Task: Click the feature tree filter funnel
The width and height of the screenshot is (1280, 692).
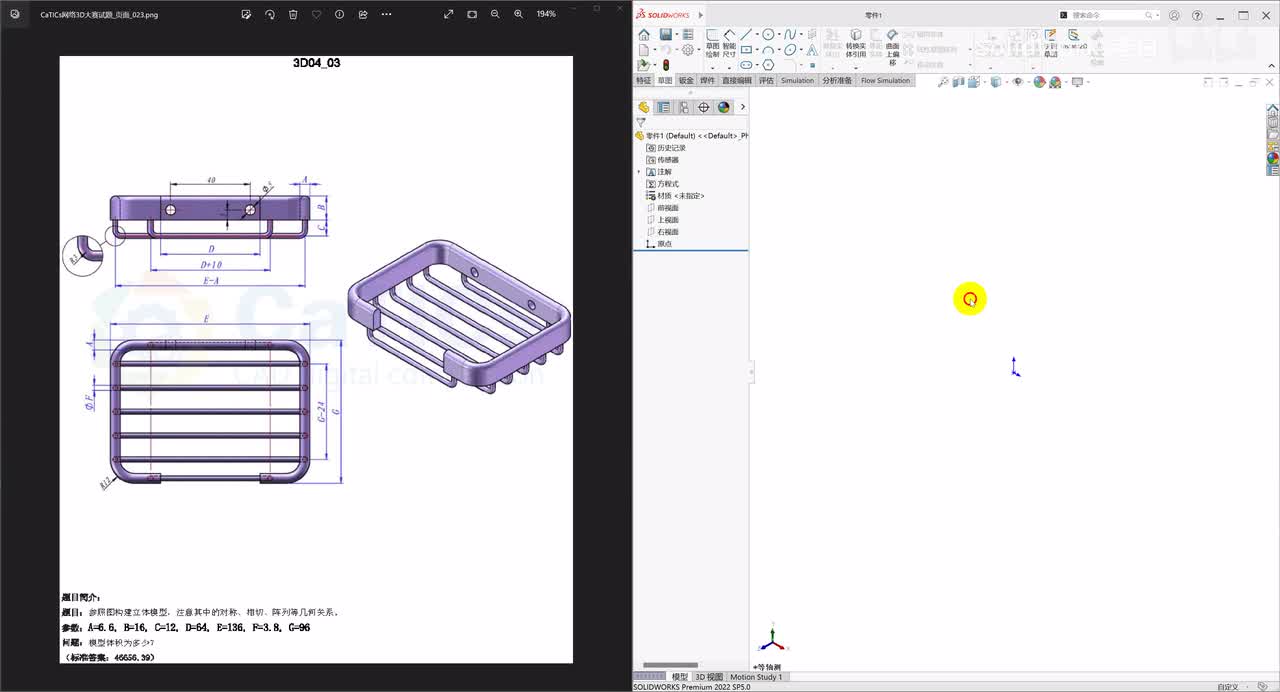Action: (x=641, y=122)
